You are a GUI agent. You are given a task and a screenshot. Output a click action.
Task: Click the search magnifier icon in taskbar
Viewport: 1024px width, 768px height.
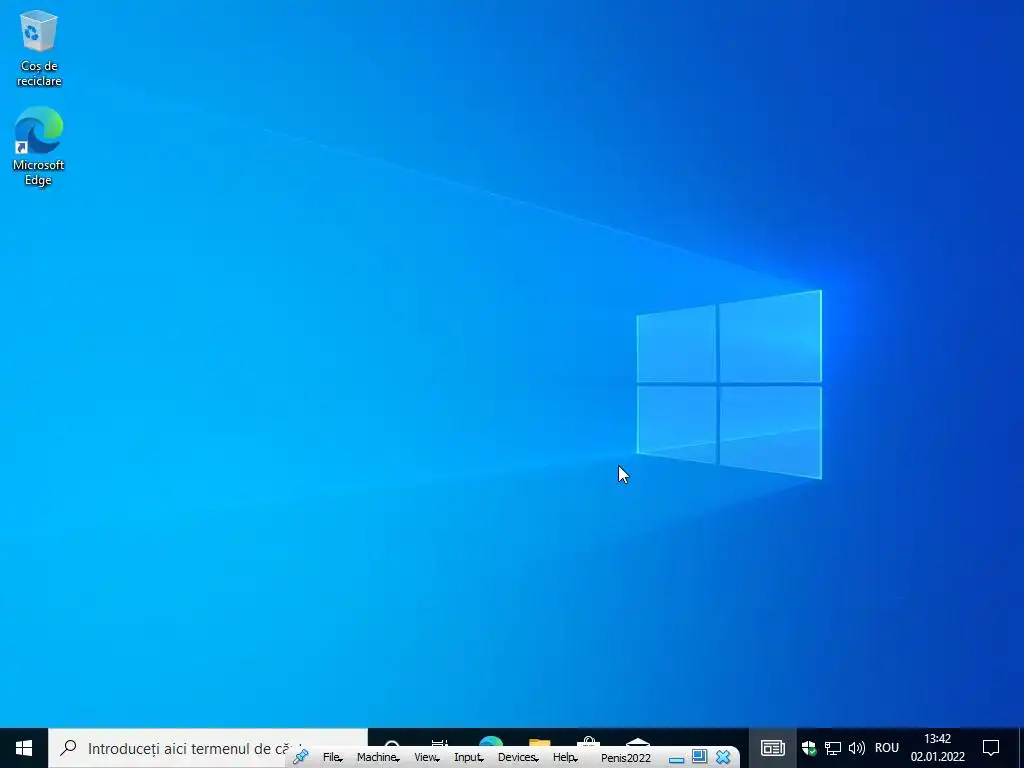point(68,748)
